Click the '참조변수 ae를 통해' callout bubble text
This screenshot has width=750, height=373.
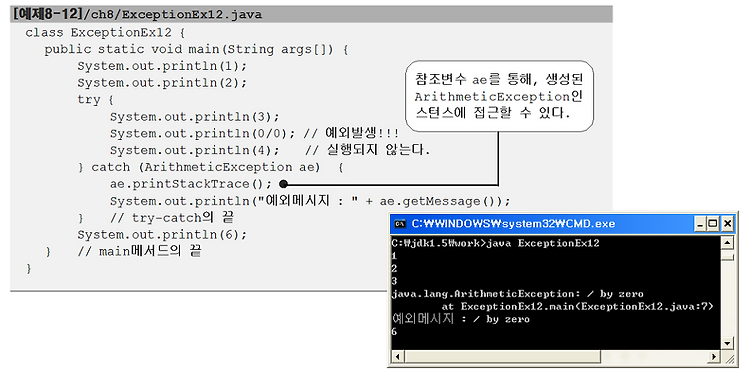pyautogui.click(x=499, y=97)
